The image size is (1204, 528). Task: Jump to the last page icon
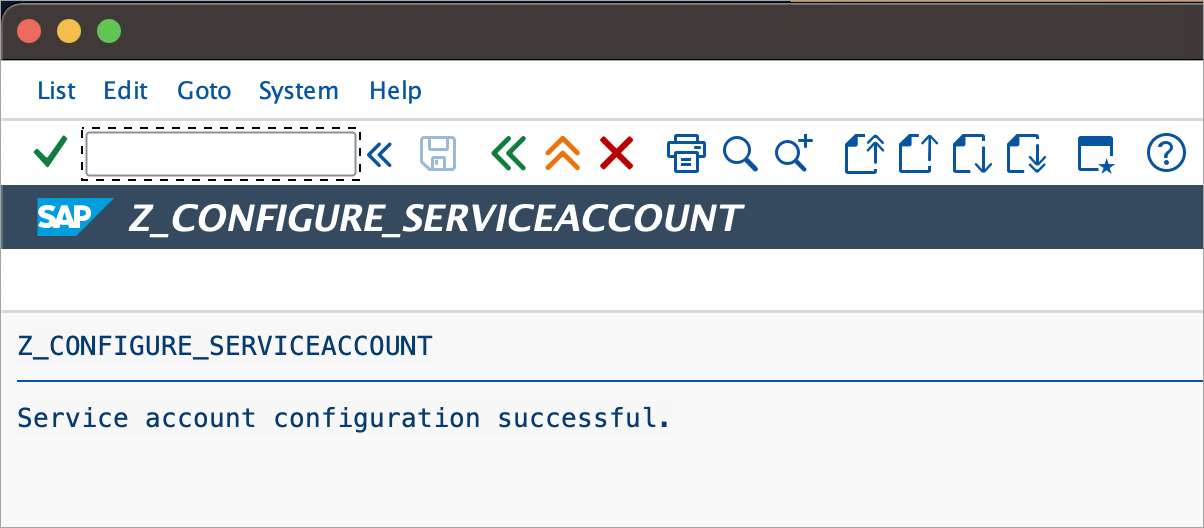tap(1027, 154)
